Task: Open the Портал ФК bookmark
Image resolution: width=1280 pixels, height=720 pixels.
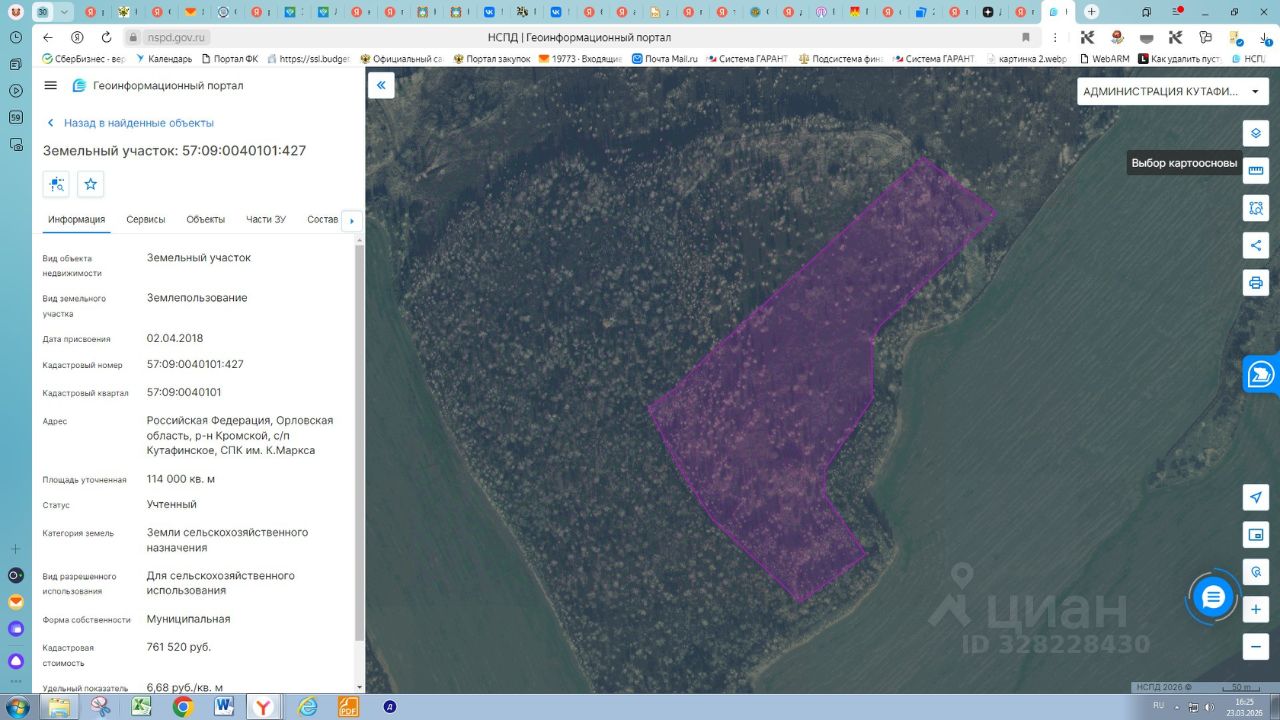Action: [x=229, y=59]
